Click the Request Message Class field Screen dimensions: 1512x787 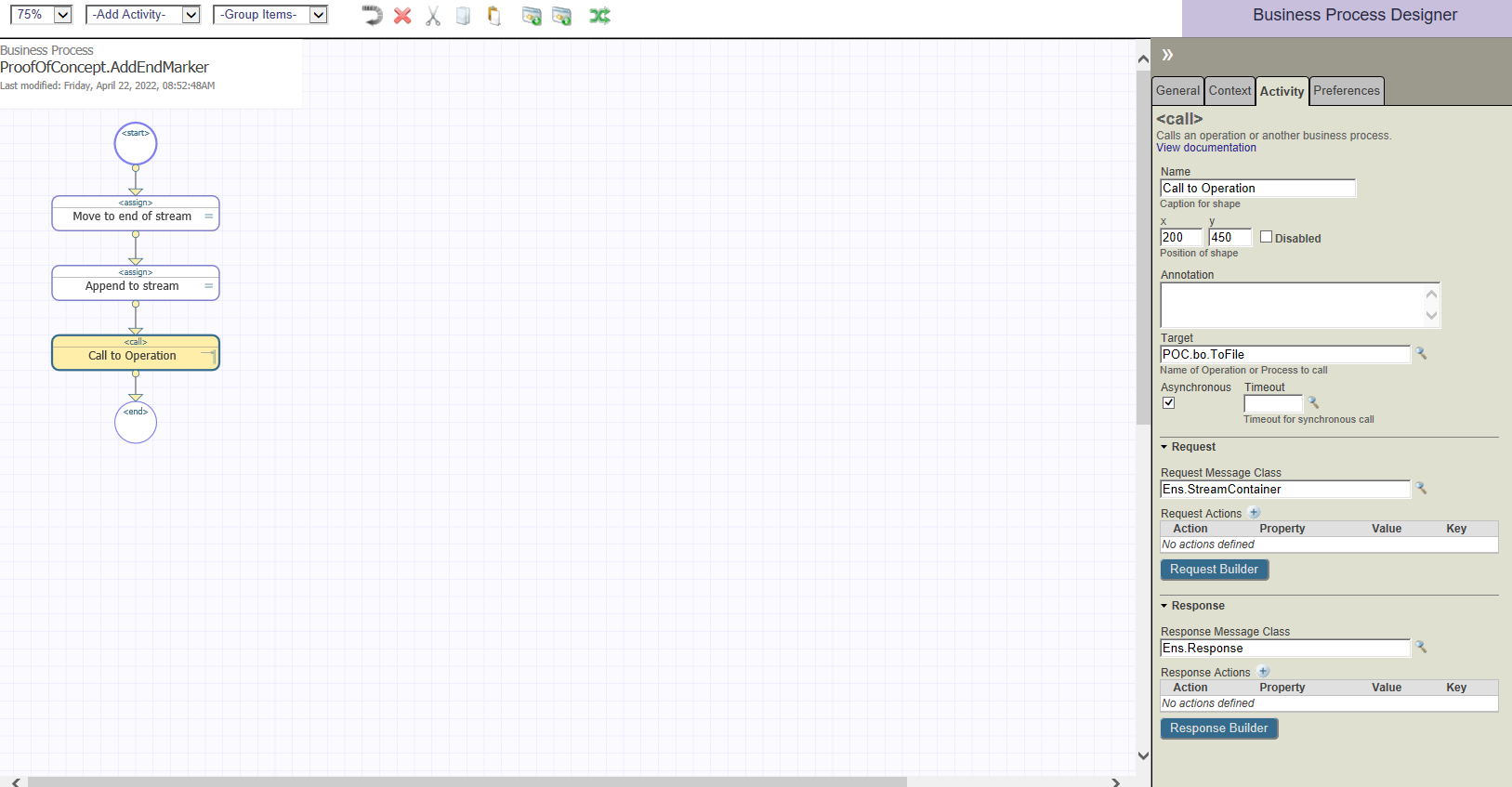1285,489
